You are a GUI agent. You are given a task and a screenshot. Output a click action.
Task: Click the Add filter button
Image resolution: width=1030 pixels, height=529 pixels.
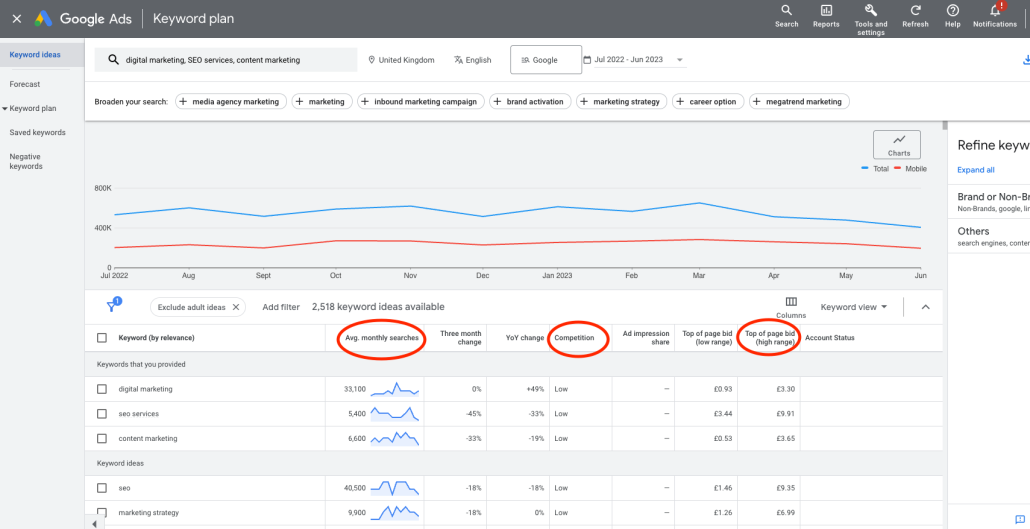pyautogui.click(x=281, y=307)
